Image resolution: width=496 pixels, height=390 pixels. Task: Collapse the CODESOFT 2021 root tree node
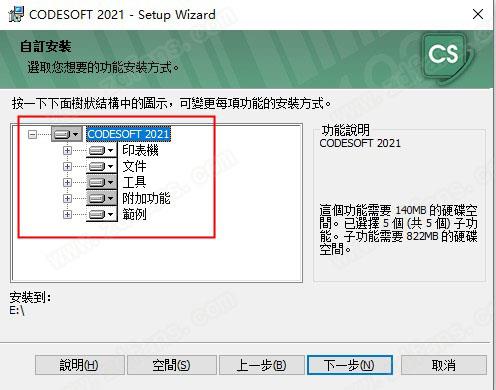pyautogui.click(x=33, y=134)
